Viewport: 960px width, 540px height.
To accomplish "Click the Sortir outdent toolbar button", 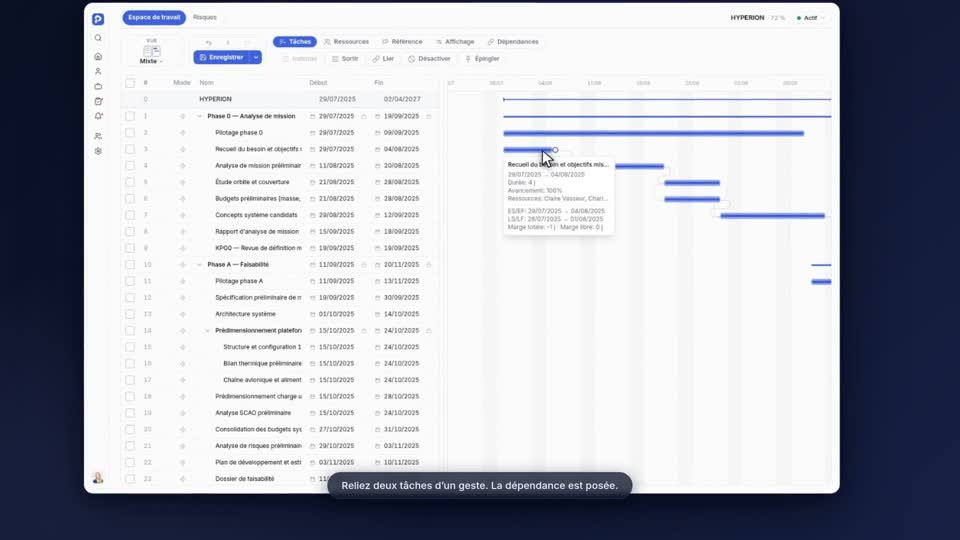I will click(x=345, y=59).
